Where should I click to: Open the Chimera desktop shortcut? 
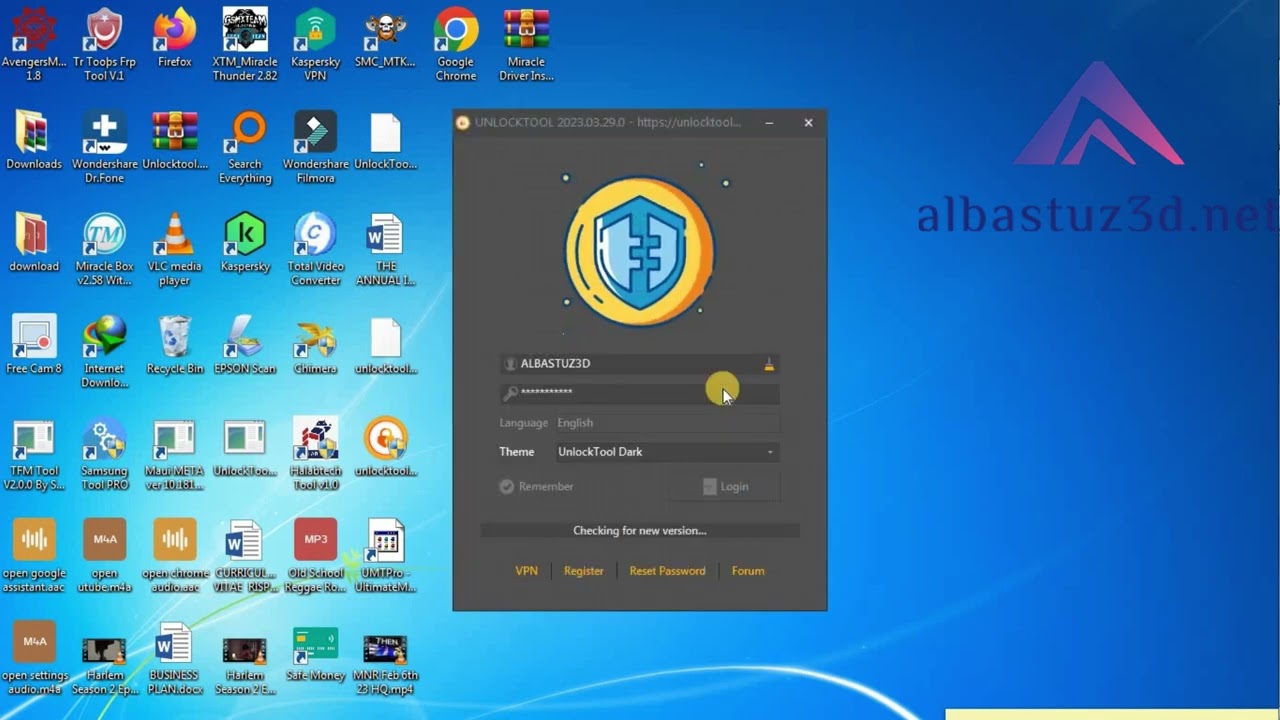click(x=315, y=346)
